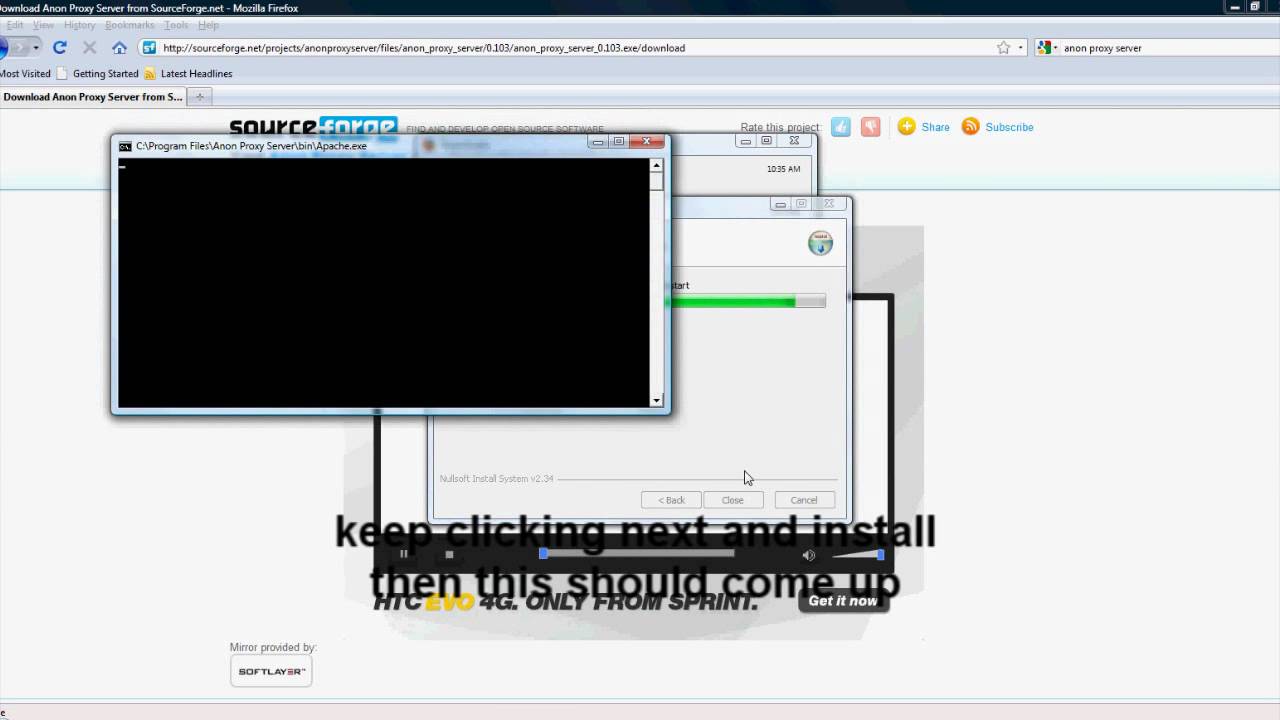
Task: Bookmark this page with the star
Action: click(x=1003, y=47)
